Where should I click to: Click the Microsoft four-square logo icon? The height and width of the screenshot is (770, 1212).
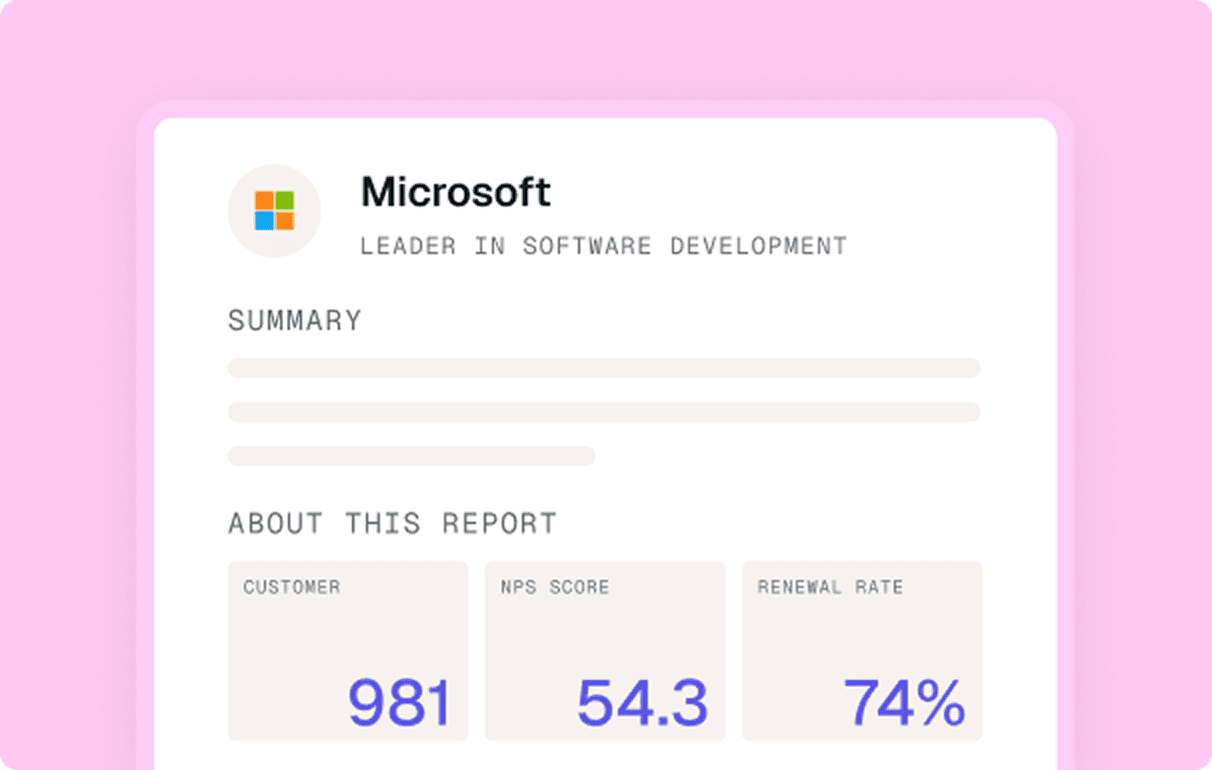[x=274, y=211]
